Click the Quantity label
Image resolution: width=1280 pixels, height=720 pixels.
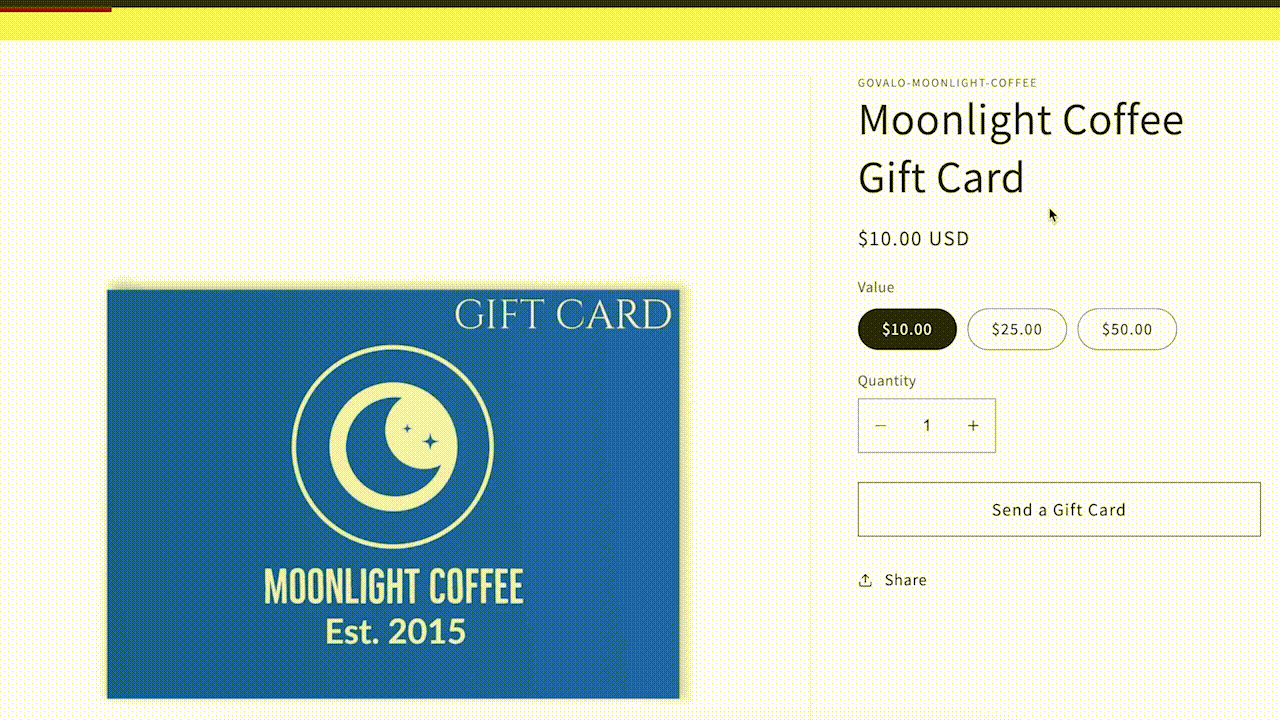pos(886,381)
